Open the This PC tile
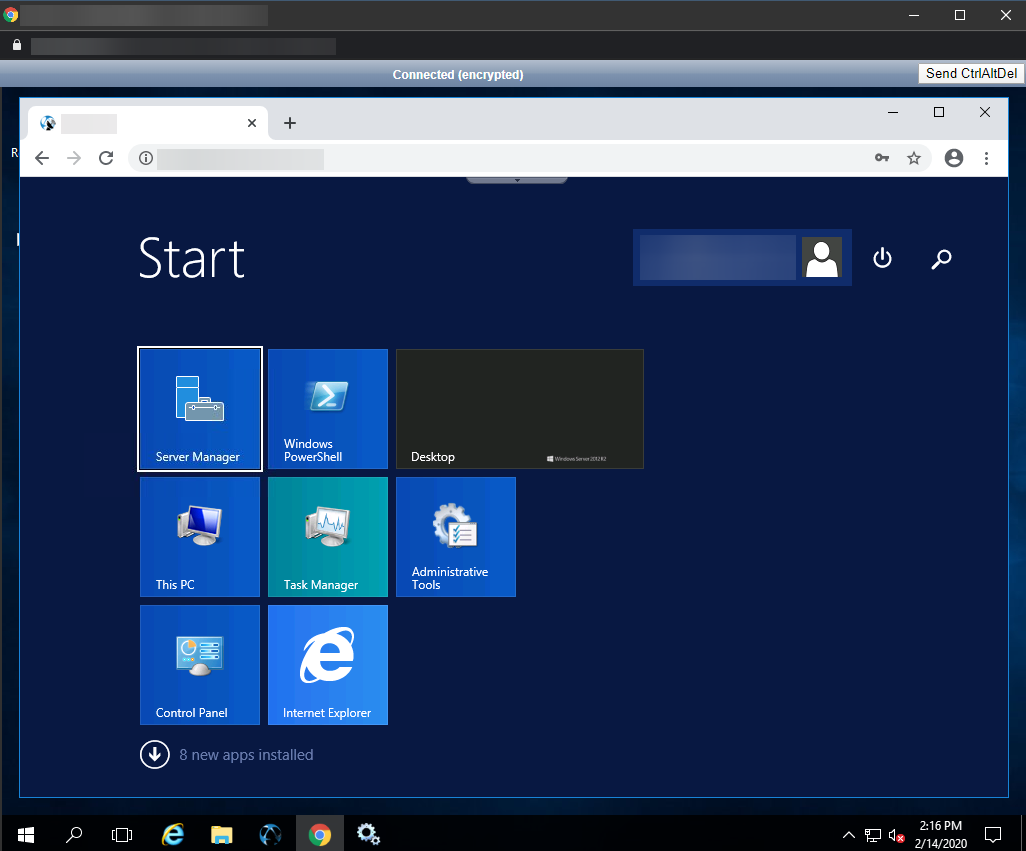The height and width of the screenshot is (851, 1026). (200, 537)
